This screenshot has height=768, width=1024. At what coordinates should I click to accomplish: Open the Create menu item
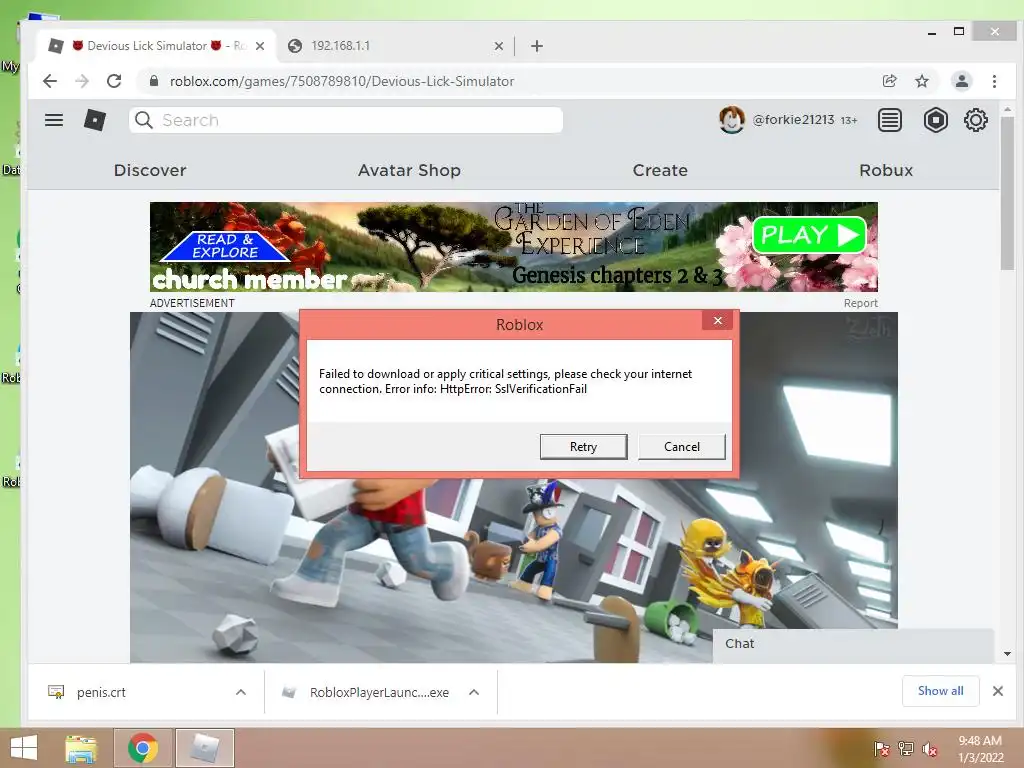tap(660, 170)
